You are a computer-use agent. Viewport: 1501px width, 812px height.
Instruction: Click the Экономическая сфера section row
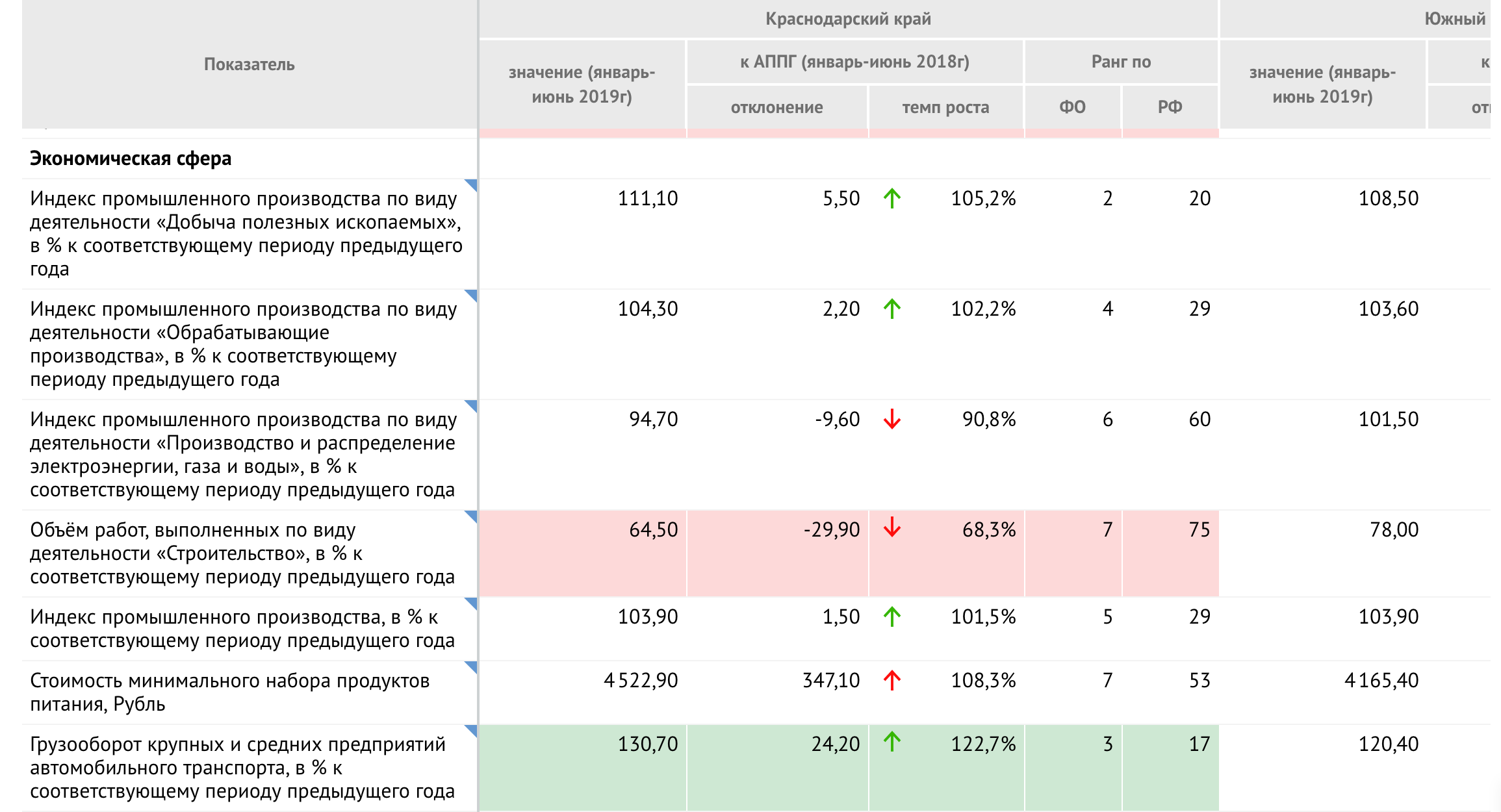click(131, 159)
